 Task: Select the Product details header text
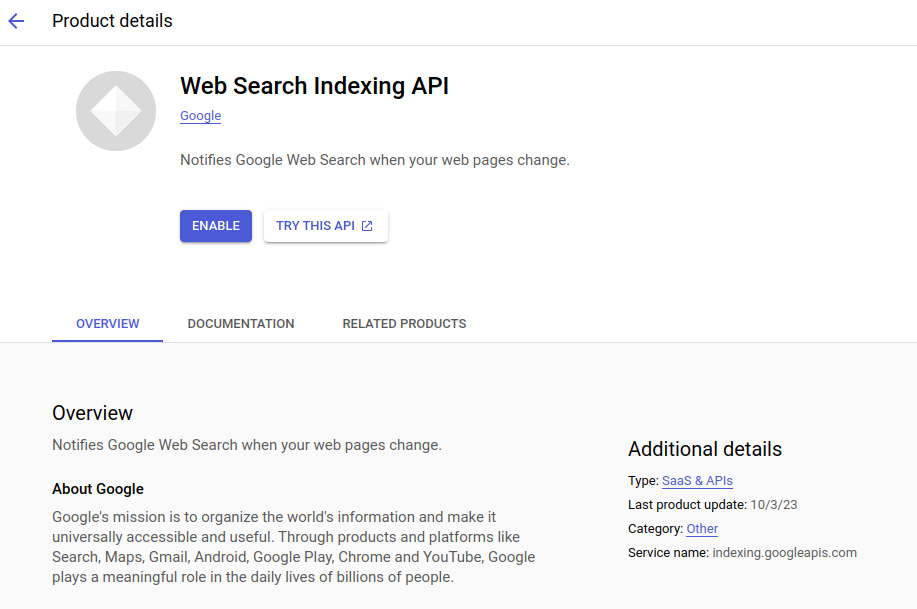[112, 20]
